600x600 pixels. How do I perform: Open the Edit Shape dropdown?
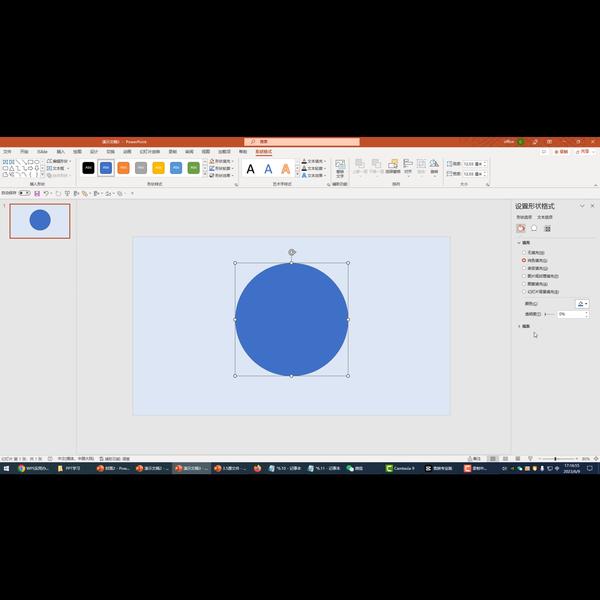[x=59, y=161]
